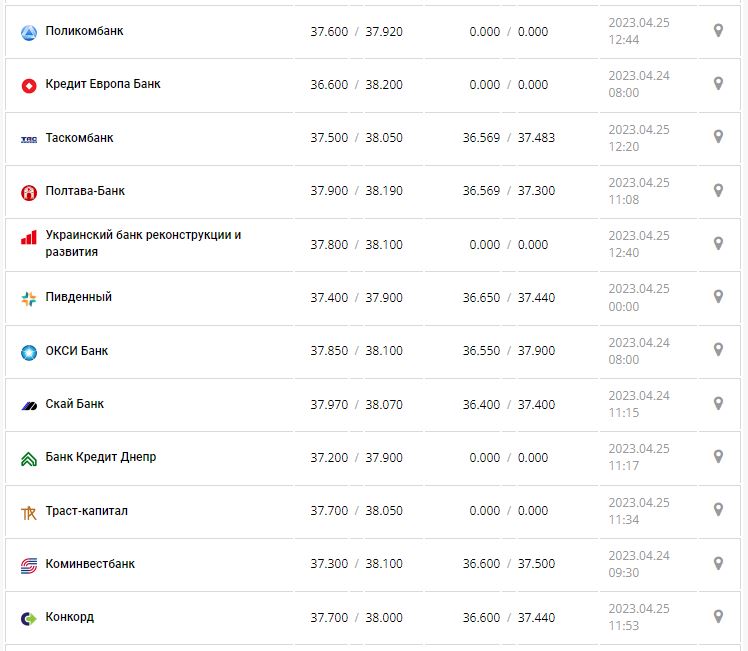This screenshot has height=651, width=748.
Task: Open ОКСИ Банк map pin
Action: (718, 350)
